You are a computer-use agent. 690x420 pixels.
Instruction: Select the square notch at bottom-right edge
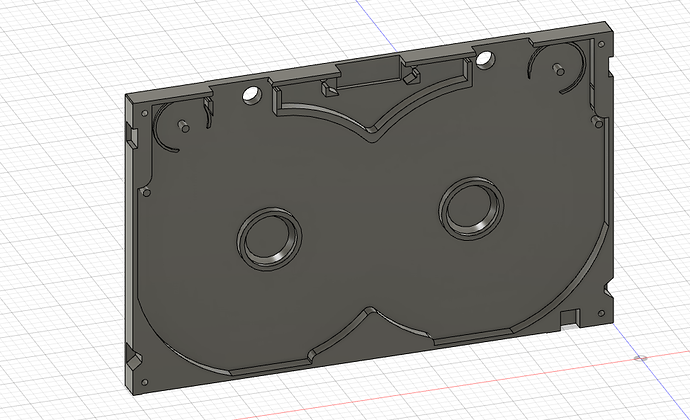tap(569, 317)
